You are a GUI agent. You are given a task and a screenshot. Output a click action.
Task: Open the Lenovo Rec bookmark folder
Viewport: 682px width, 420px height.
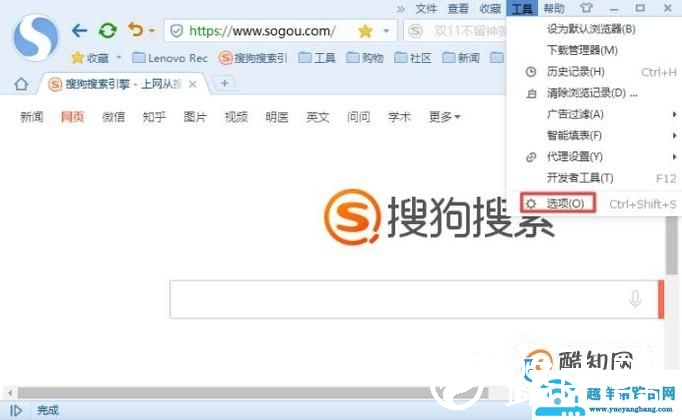pos(170,58)
